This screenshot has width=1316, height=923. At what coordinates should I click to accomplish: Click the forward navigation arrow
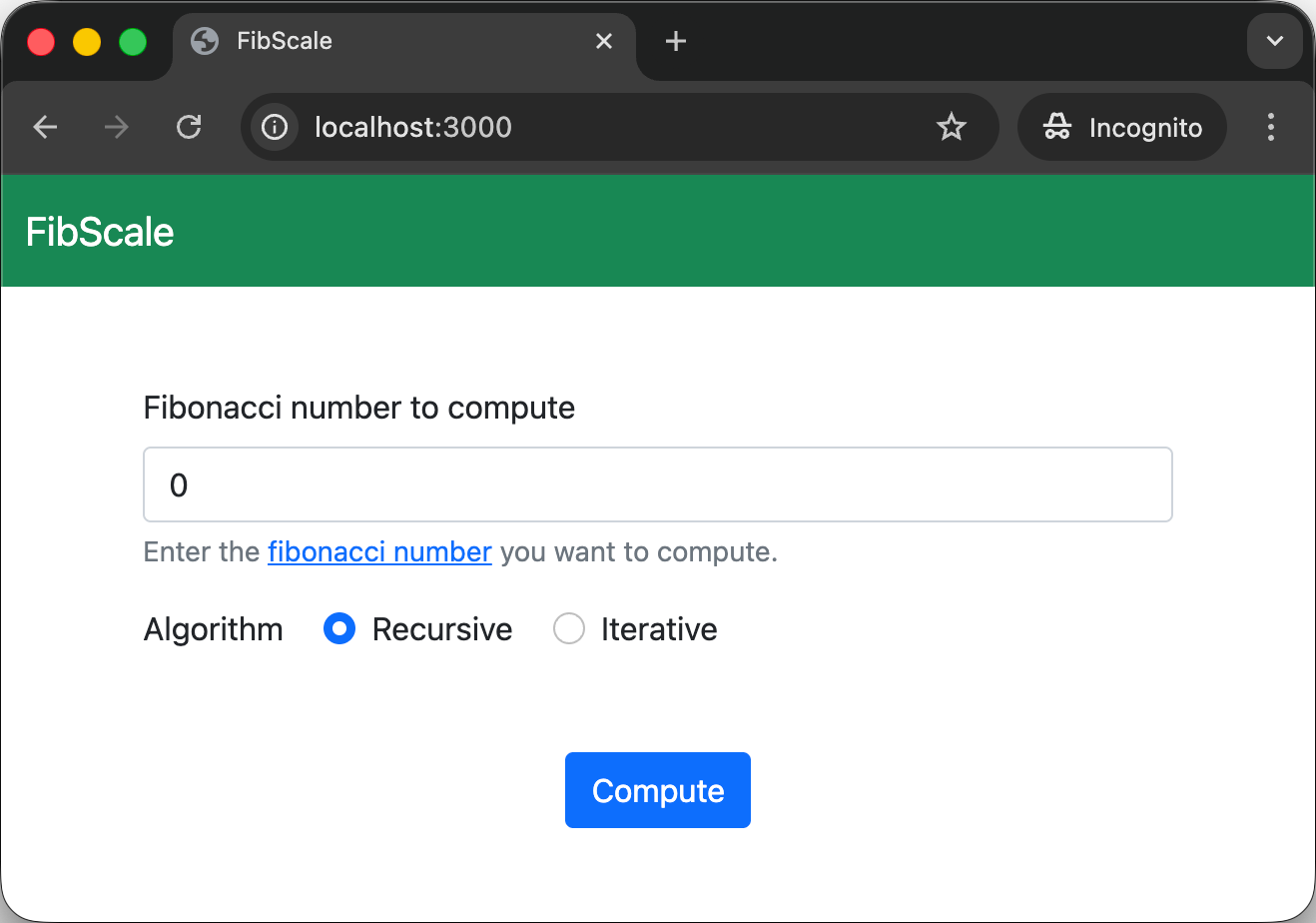[x=117, y=127]
